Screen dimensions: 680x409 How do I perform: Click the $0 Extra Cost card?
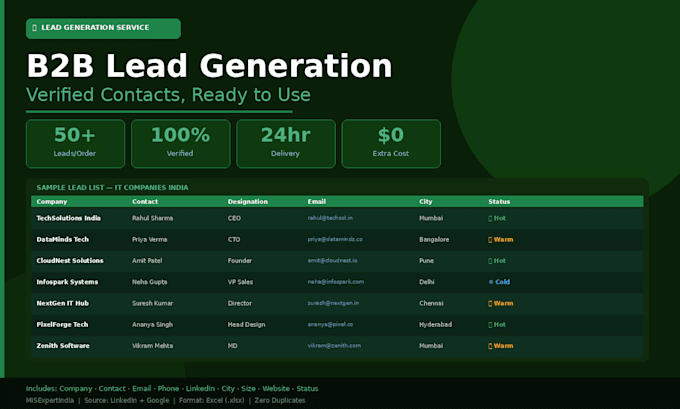391,144
